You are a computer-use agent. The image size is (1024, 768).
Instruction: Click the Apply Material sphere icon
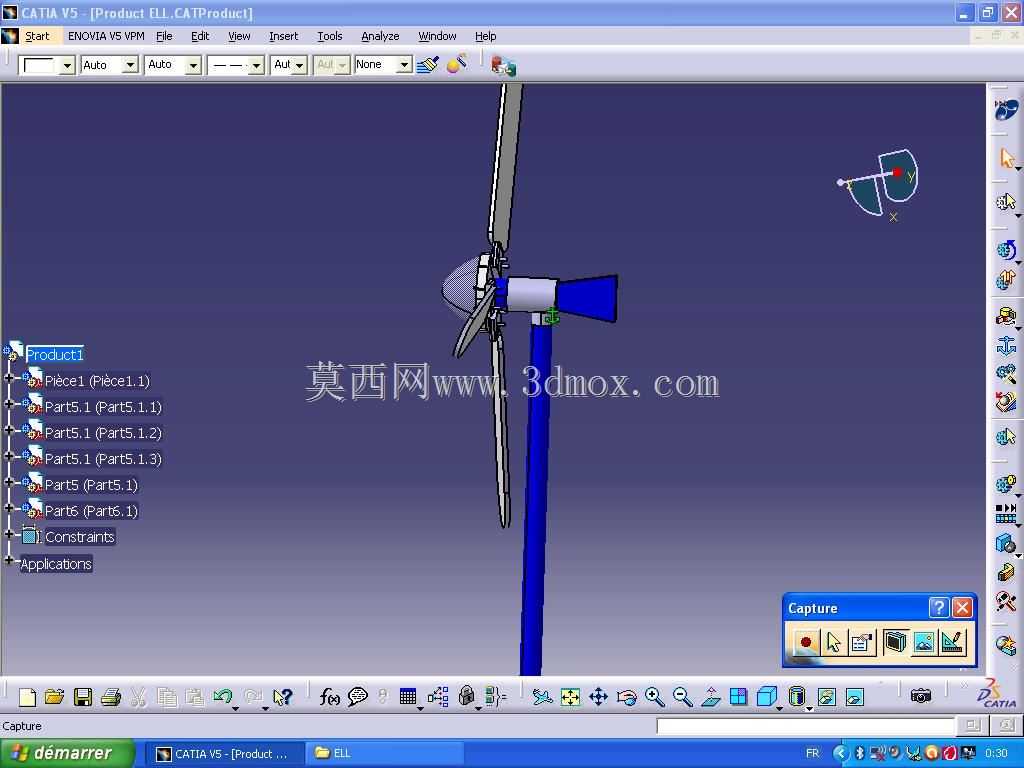pyautogui.click(x=456, y=64)
